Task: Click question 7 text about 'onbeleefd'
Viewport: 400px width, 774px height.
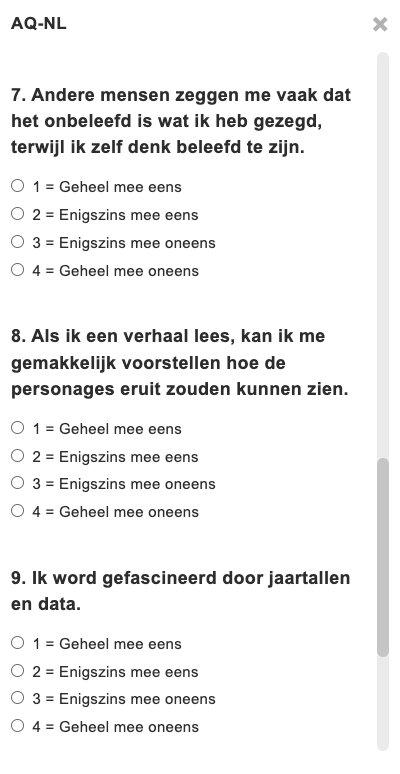Action: (x=181, y=121)
